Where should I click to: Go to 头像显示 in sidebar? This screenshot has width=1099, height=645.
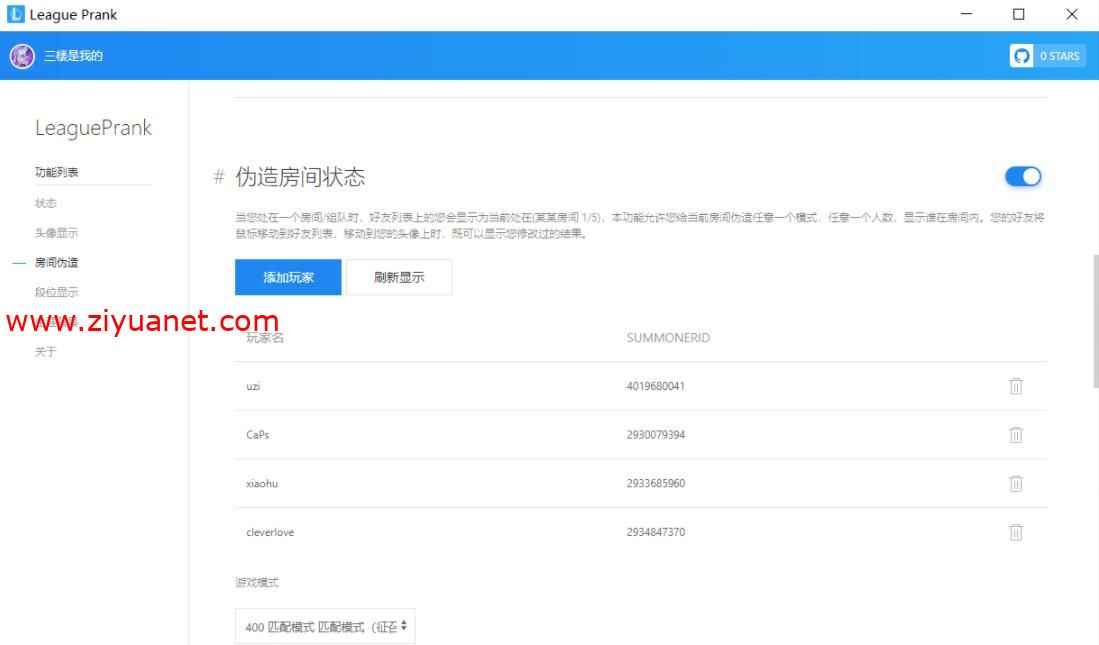point(57,233)
